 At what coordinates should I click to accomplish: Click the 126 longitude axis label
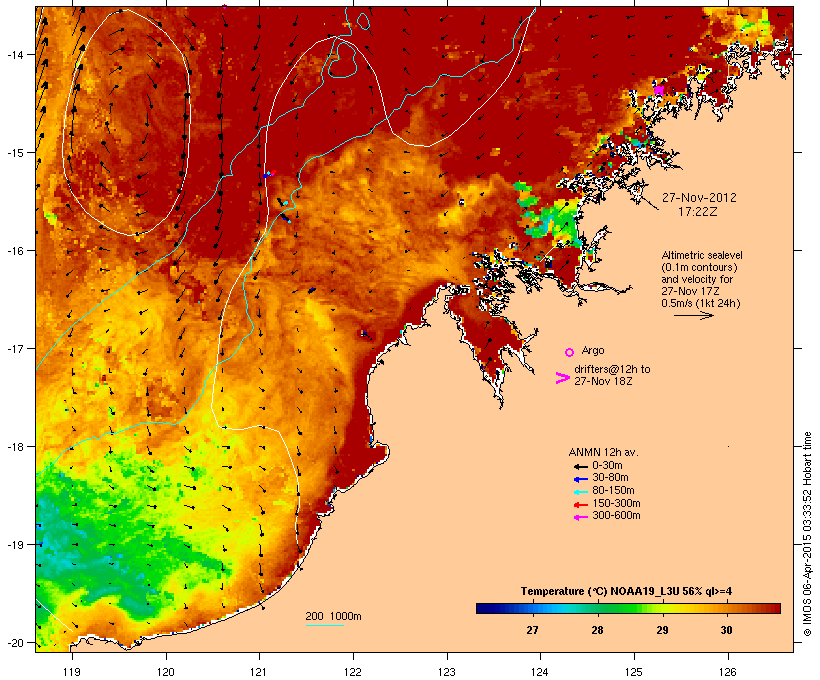pos(727,672)
